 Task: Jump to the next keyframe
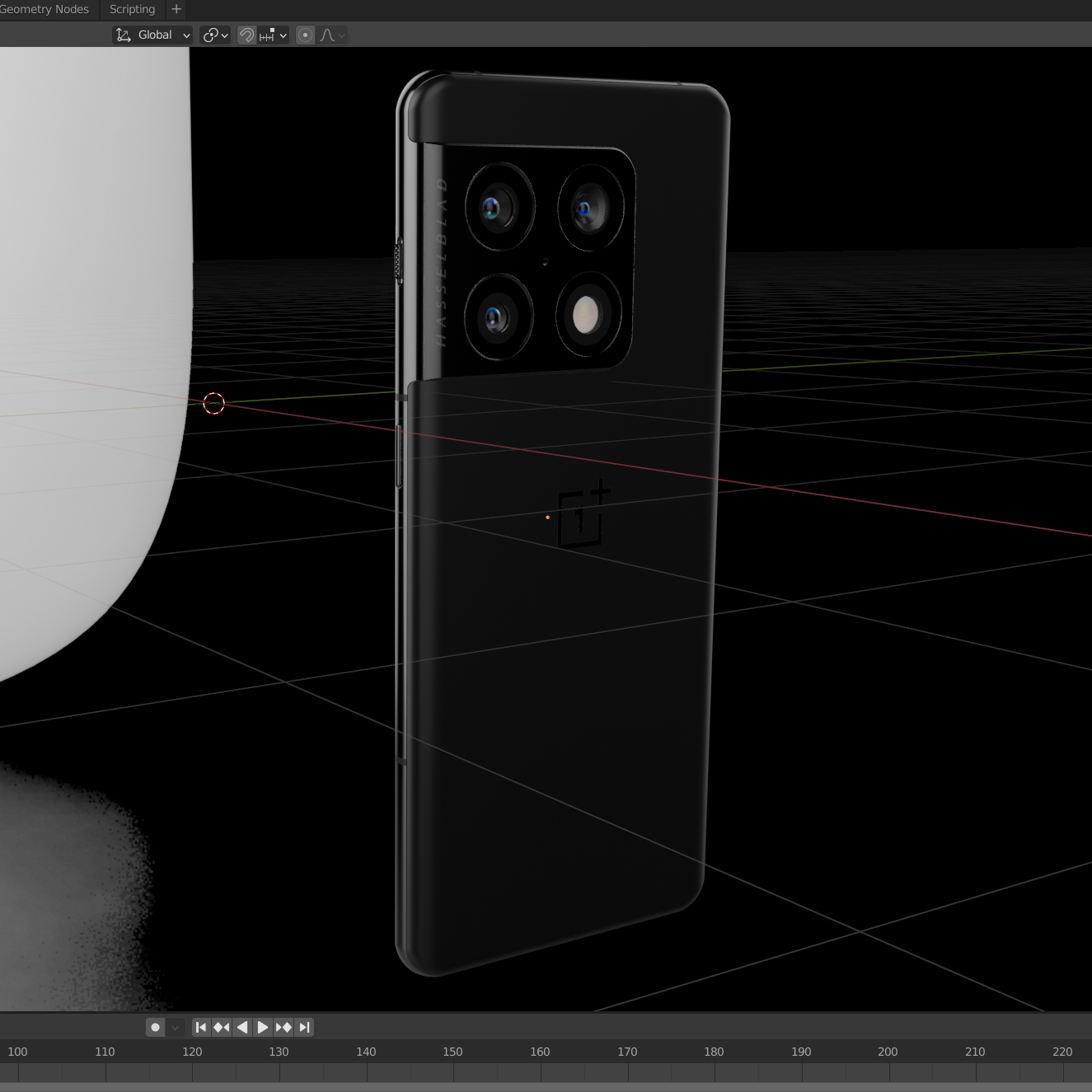[284, 1027]
